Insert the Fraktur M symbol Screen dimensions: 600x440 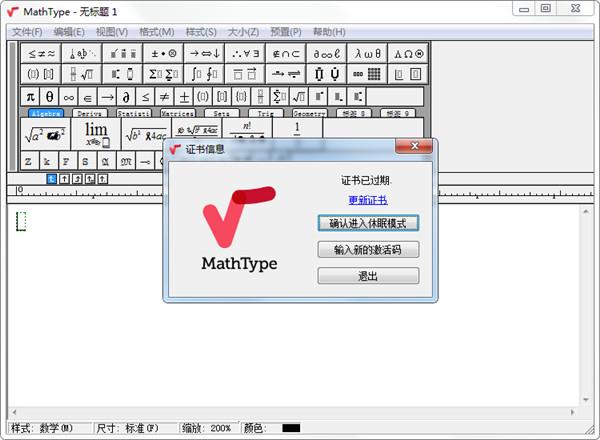tap(126, 161)
